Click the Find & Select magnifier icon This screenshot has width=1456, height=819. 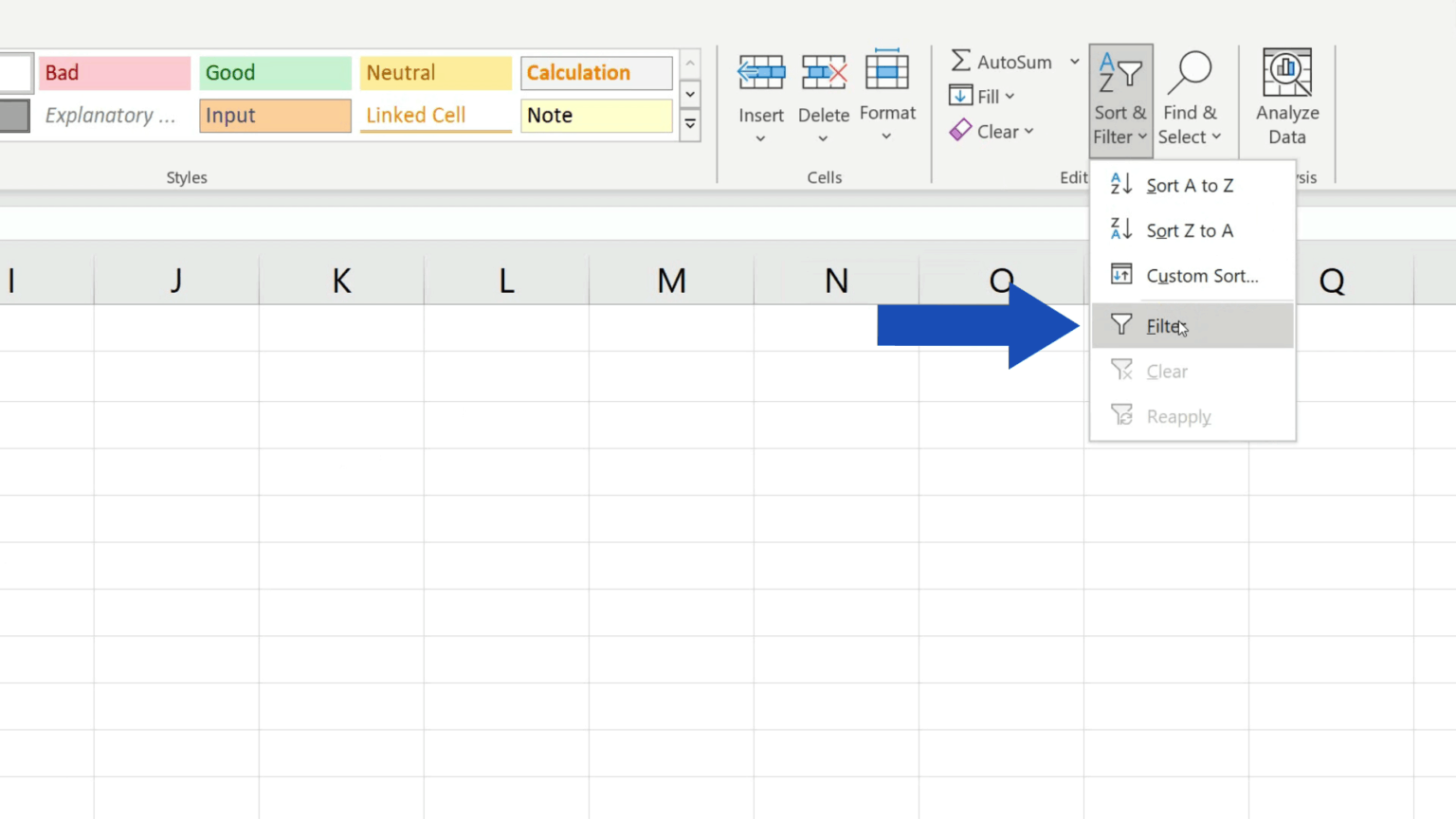tap(1192, 71)
